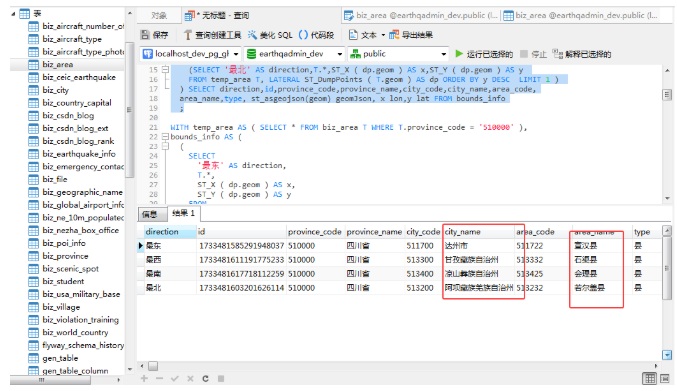677x391 pixels.
Task: Collapse code fold at line 15
Action: pos(165,69)
